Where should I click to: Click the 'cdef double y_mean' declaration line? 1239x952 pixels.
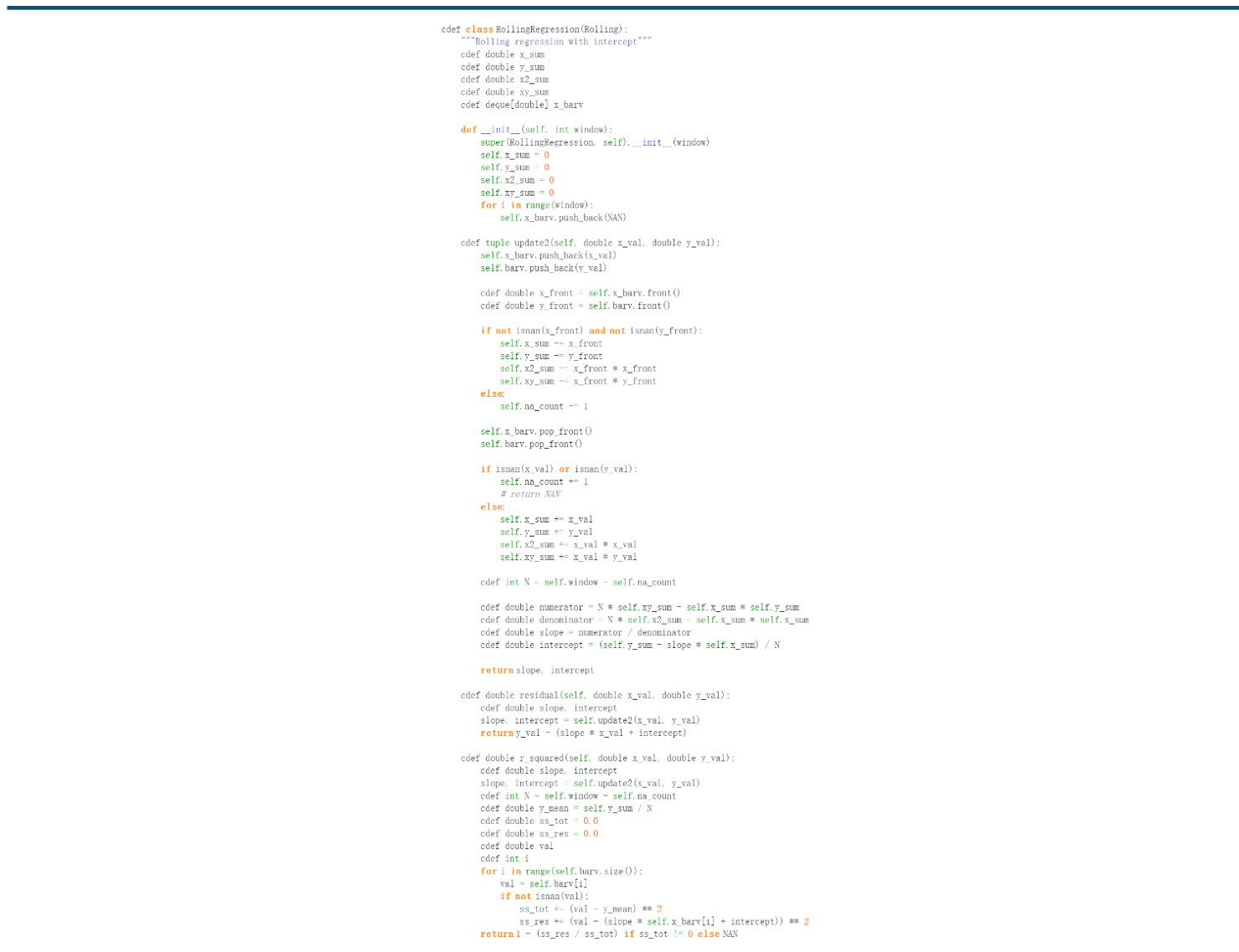(566, 808)
